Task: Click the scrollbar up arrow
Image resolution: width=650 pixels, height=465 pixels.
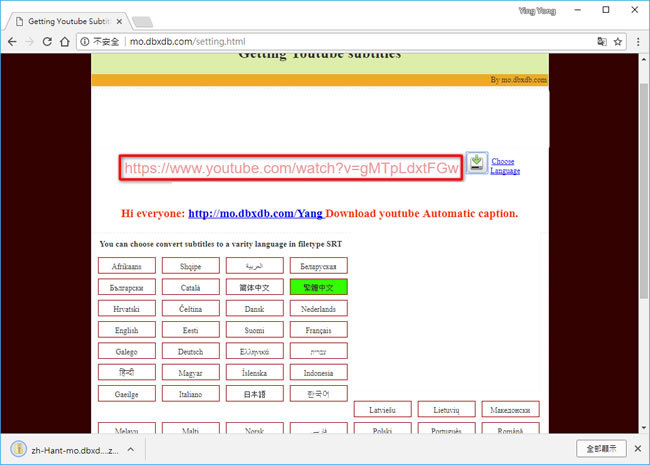Action: coord(643,59)
